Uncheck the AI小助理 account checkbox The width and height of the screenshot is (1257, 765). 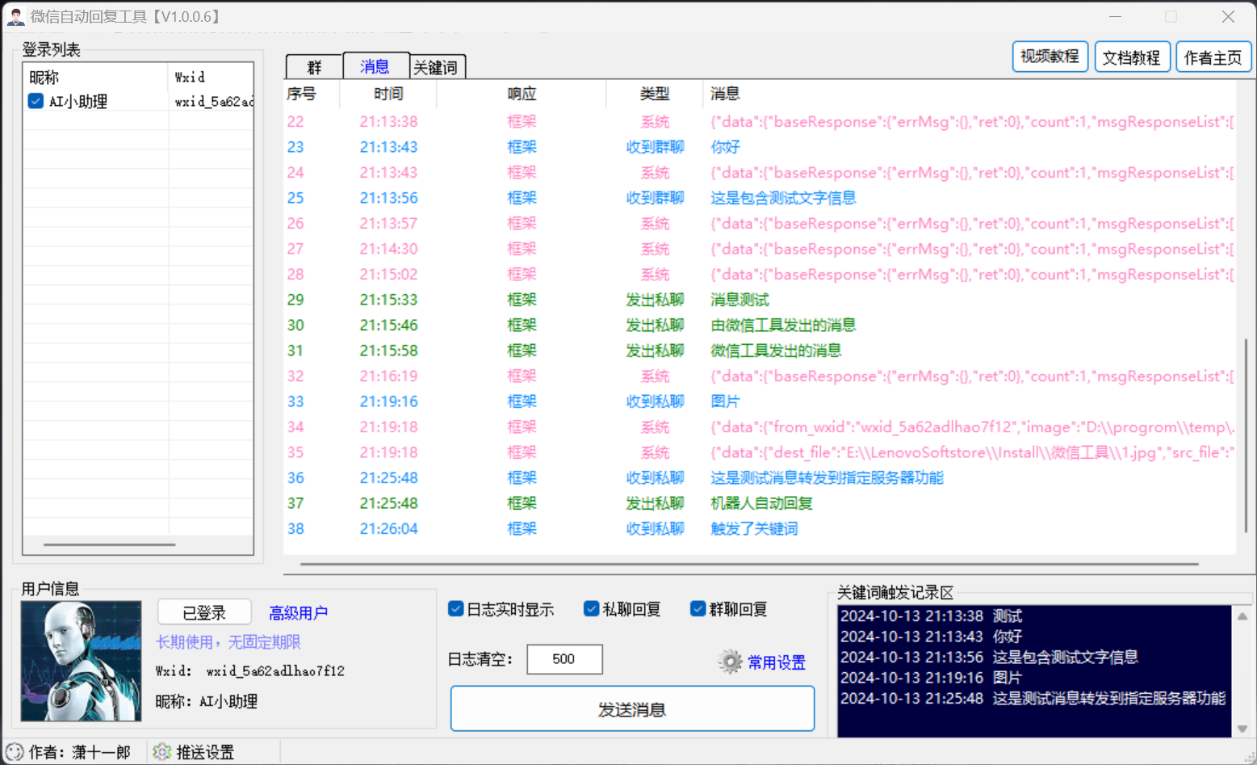[36, 101]
